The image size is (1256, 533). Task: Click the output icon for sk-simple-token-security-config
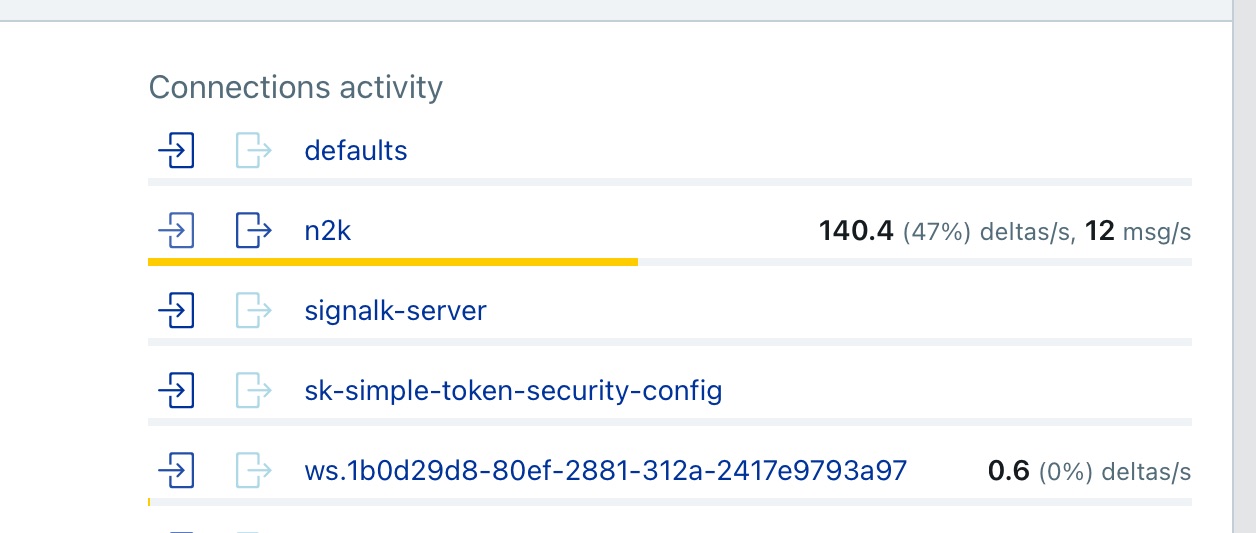[254, 390]
